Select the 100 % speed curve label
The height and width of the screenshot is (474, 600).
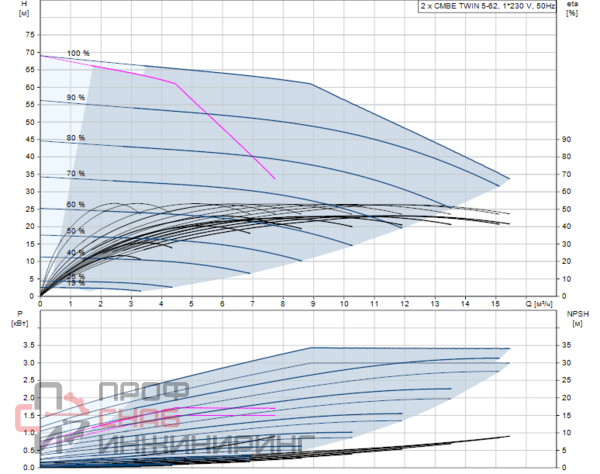[78, 53]
